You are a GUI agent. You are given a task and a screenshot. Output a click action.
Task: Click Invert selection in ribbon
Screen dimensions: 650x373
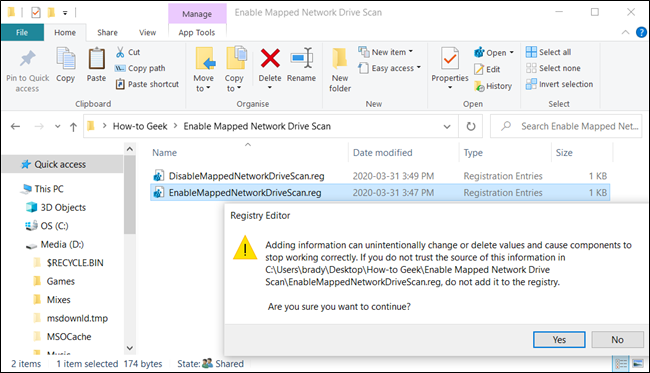pyautogui.click(x=559, y=84)
